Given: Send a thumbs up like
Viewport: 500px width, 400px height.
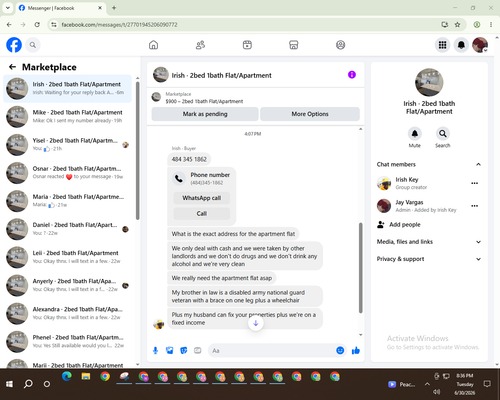Looking at the screenshot, I should pyautogui.click(x=356, y=350).
